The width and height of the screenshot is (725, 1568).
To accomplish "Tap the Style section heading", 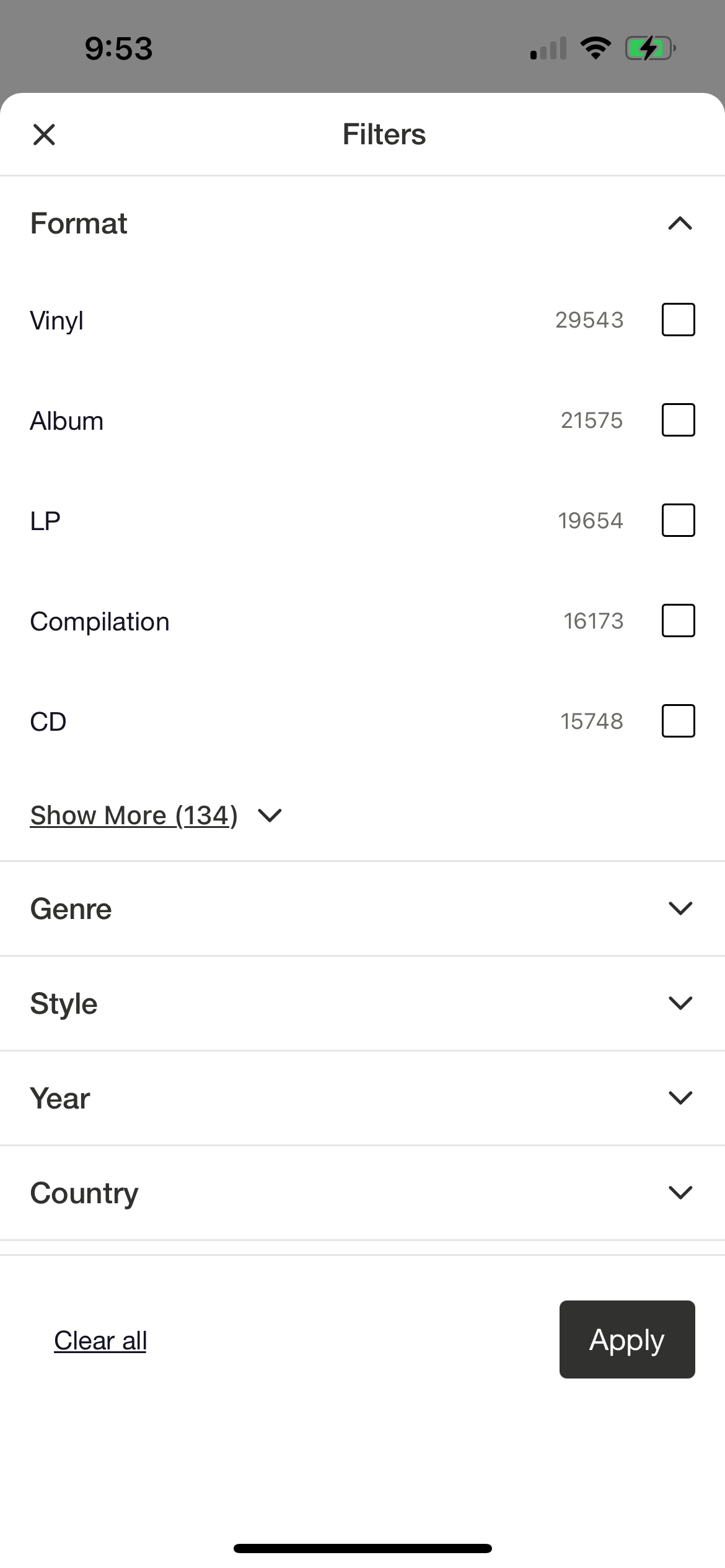I will click(x=64, y=1004).
